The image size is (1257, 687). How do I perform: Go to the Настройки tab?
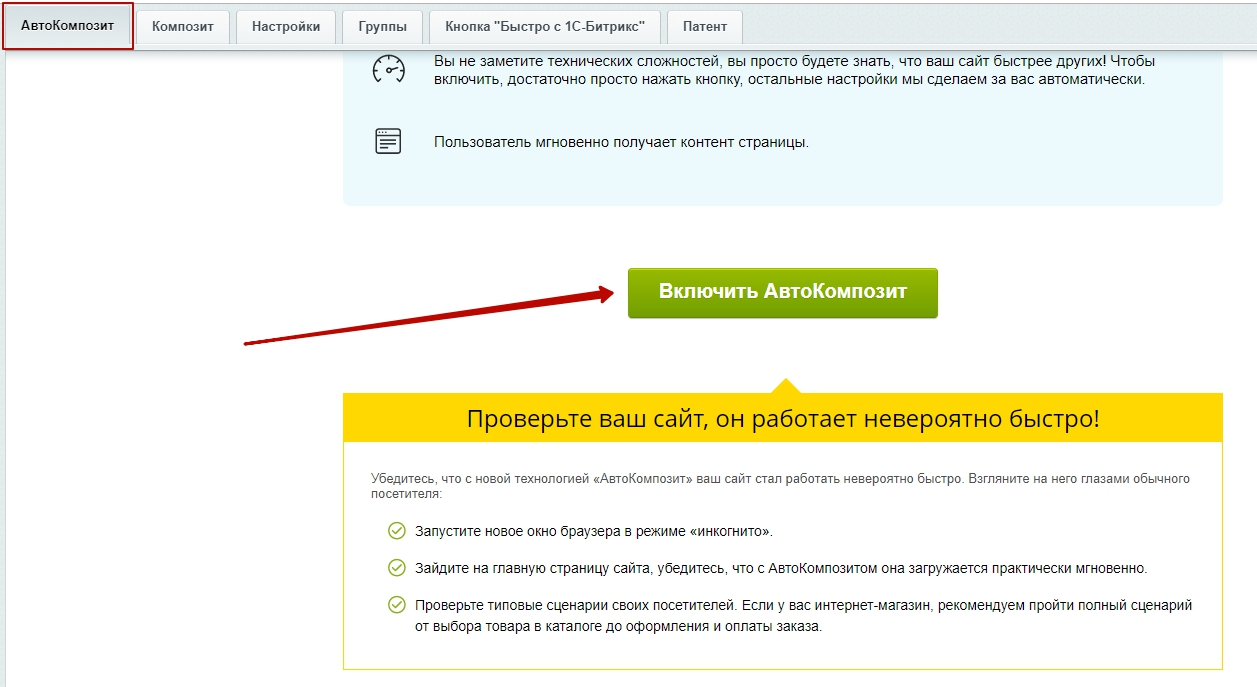tap(286, 27)
